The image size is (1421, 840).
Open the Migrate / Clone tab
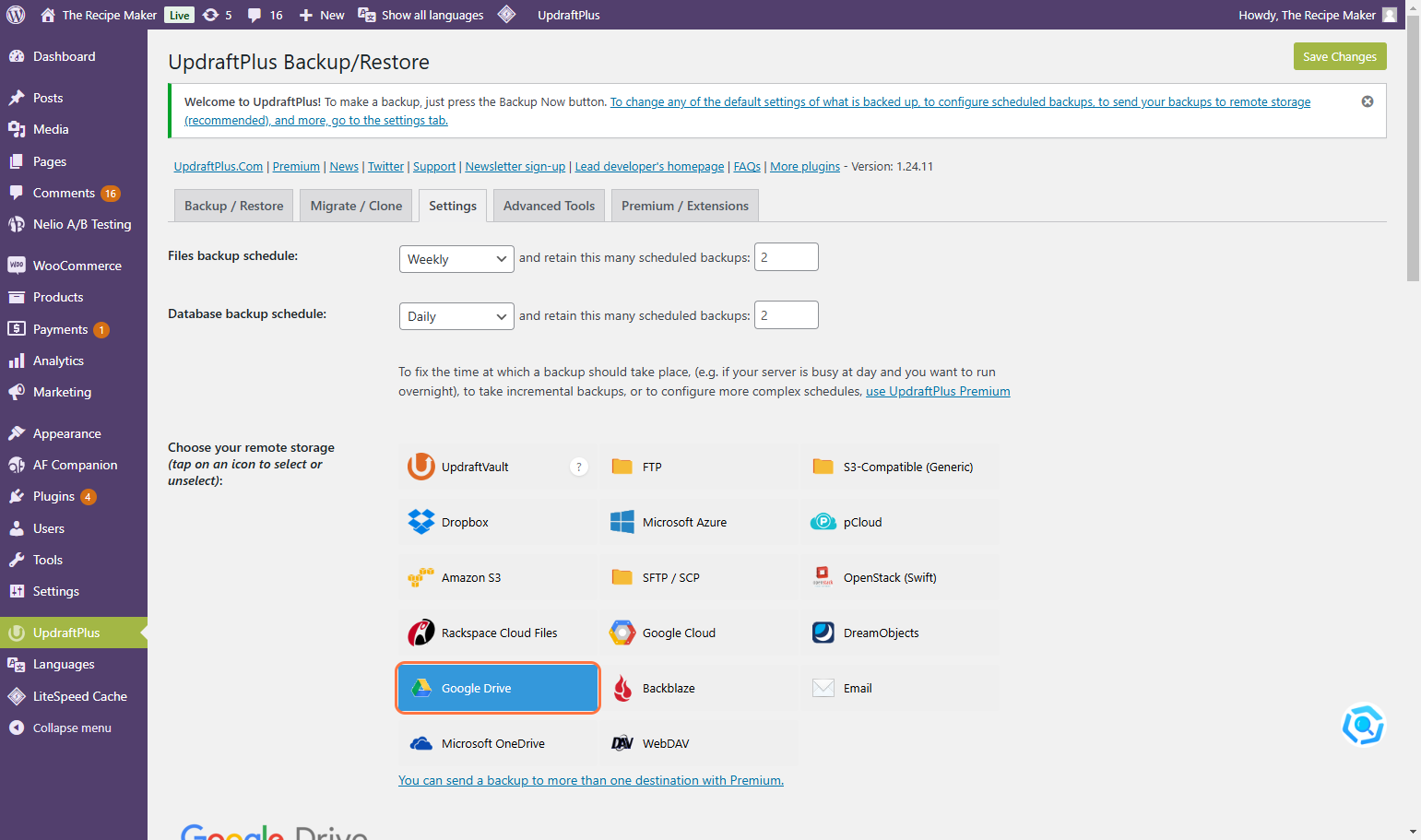(356, 206)
